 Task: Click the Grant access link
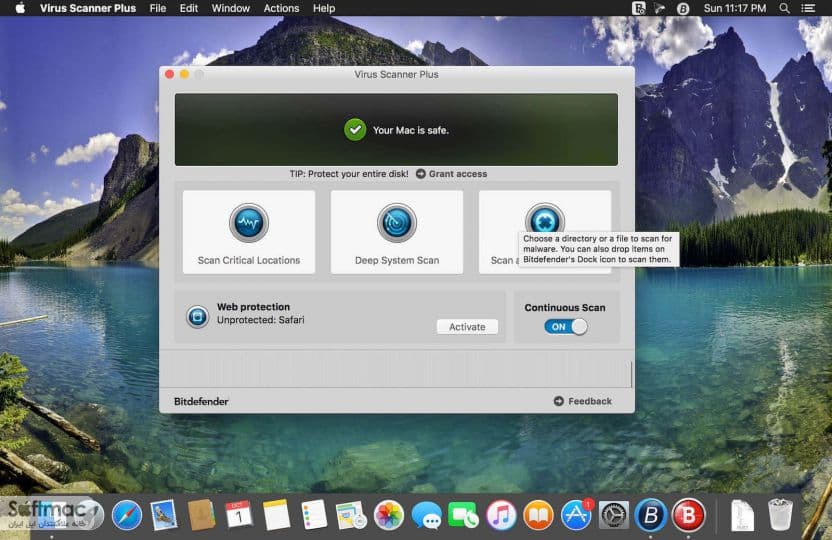[x=457, y=174]
